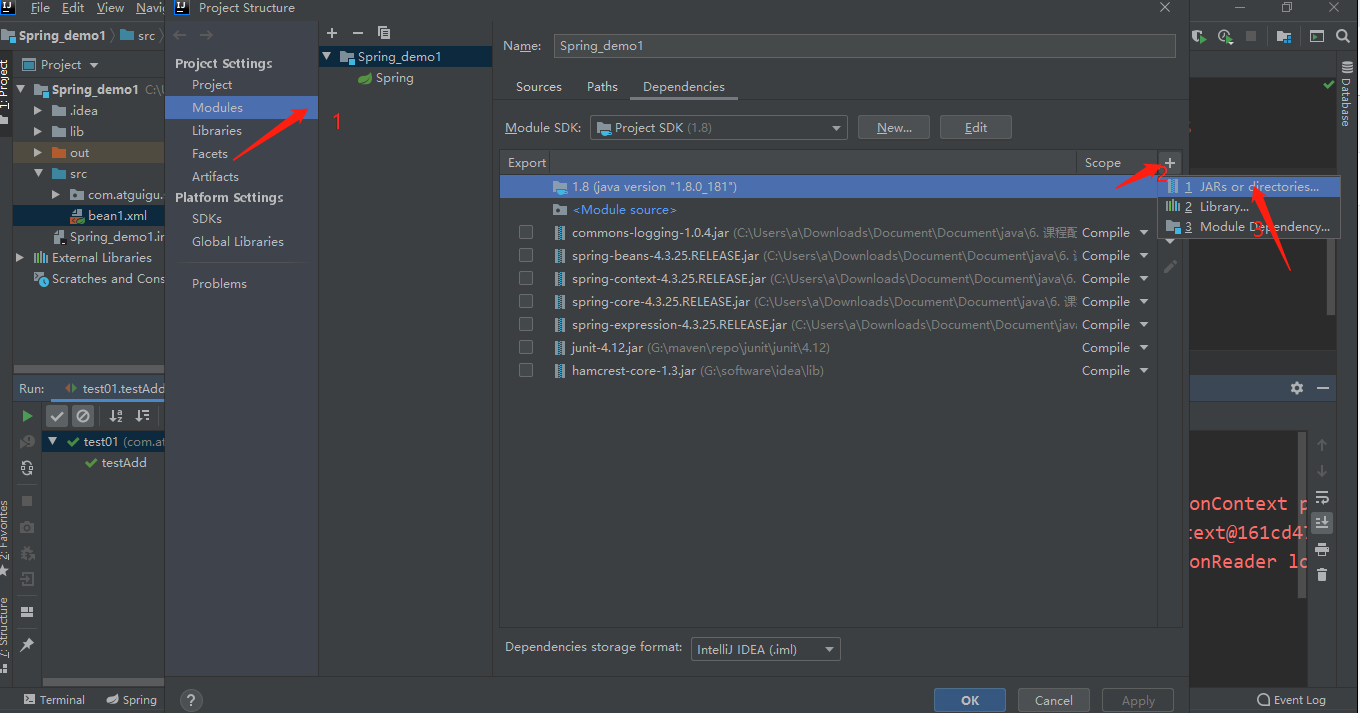Toggle show ignored tests icon
This screenshot has height=713, width=1360.
83,416
